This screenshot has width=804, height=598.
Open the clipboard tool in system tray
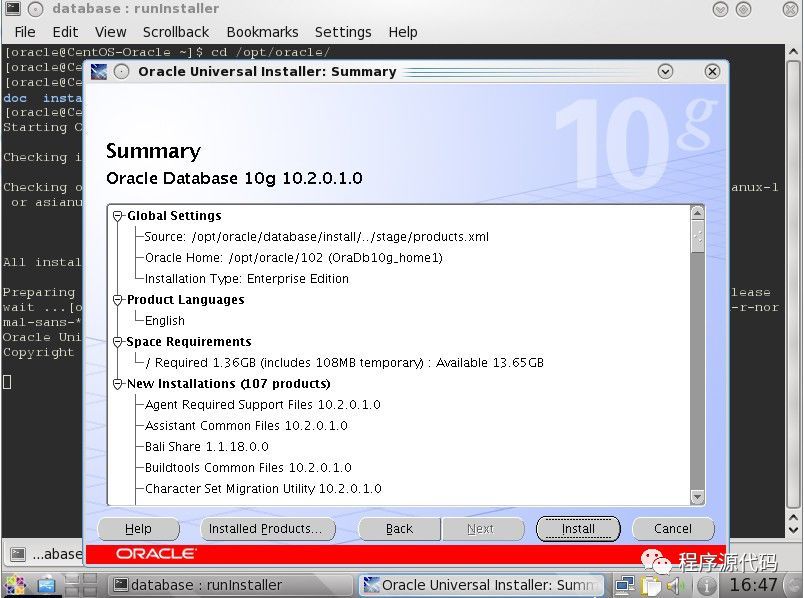point(651,585)
